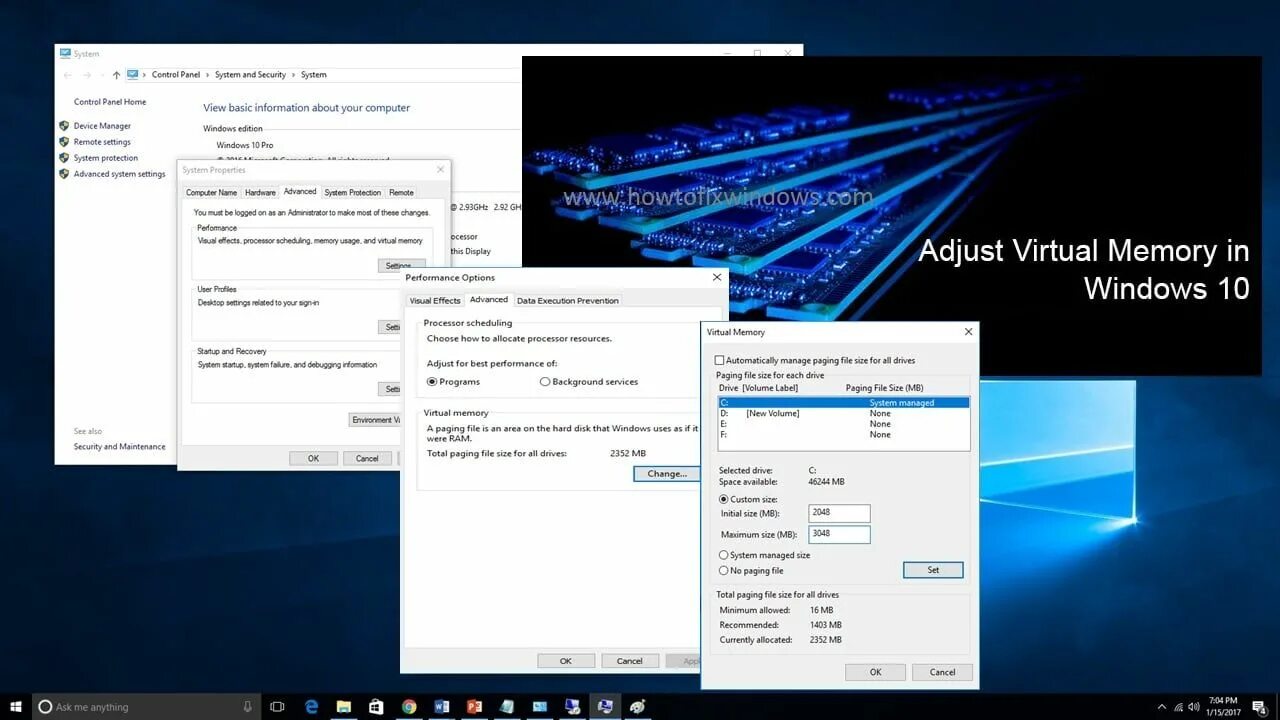Select drive D: New Volume row

coord(844,413)
